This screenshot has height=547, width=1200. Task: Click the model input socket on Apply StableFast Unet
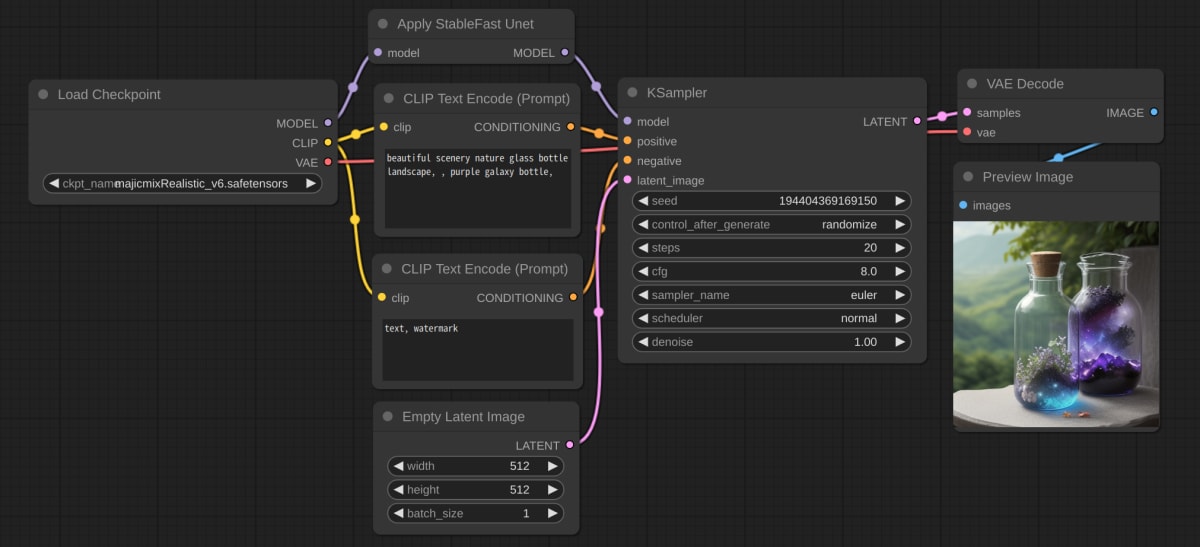pos(378,52)
